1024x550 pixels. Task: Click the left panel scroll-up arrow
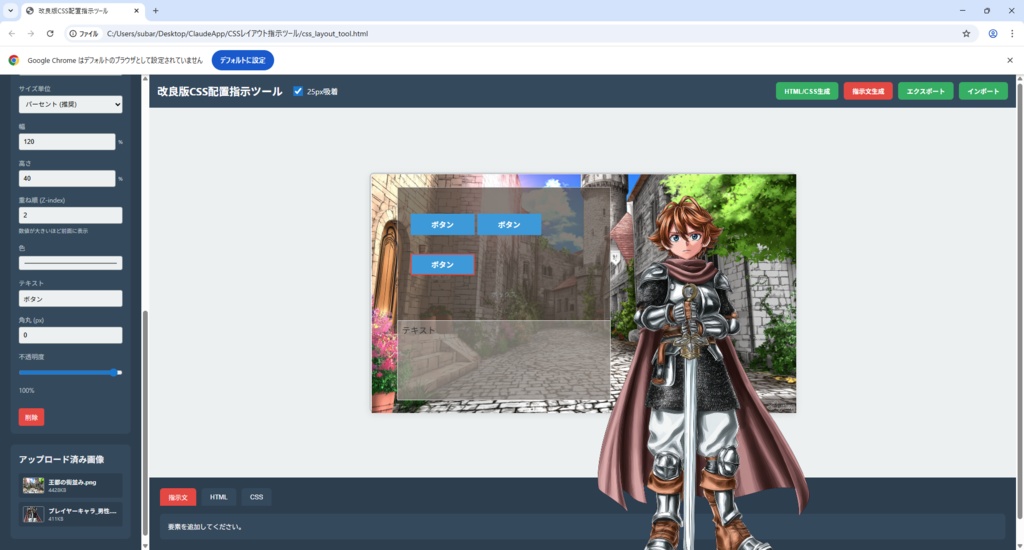click(x=145, y=79)
